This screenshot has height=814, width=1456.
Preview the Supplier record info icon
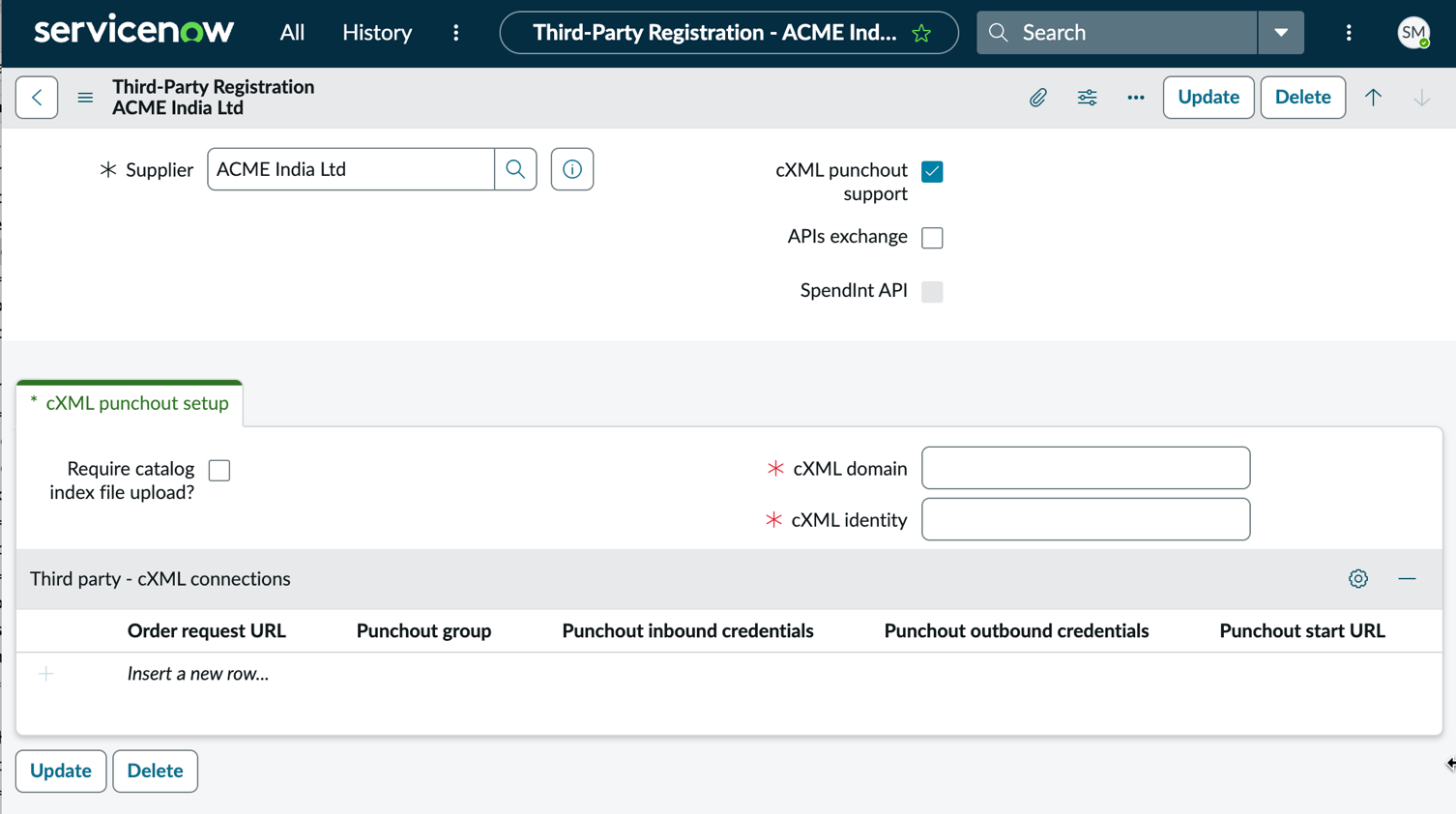pyautogui.click(x=572, y=169)
